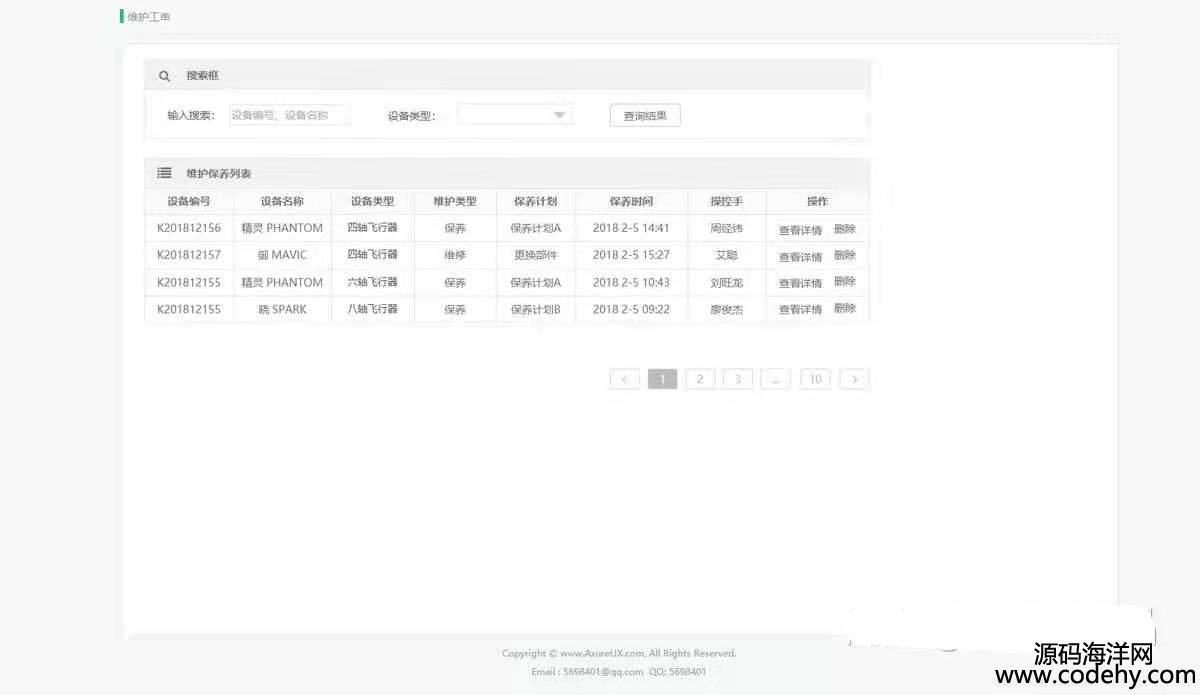Click the magnifier icon beside 搜索框
1200x695 pixels.
coord(164,76)
